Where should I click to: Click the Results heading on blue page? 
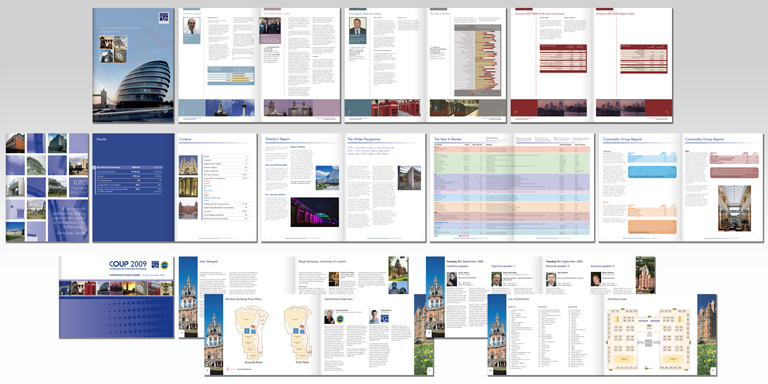tap(101, 139)
